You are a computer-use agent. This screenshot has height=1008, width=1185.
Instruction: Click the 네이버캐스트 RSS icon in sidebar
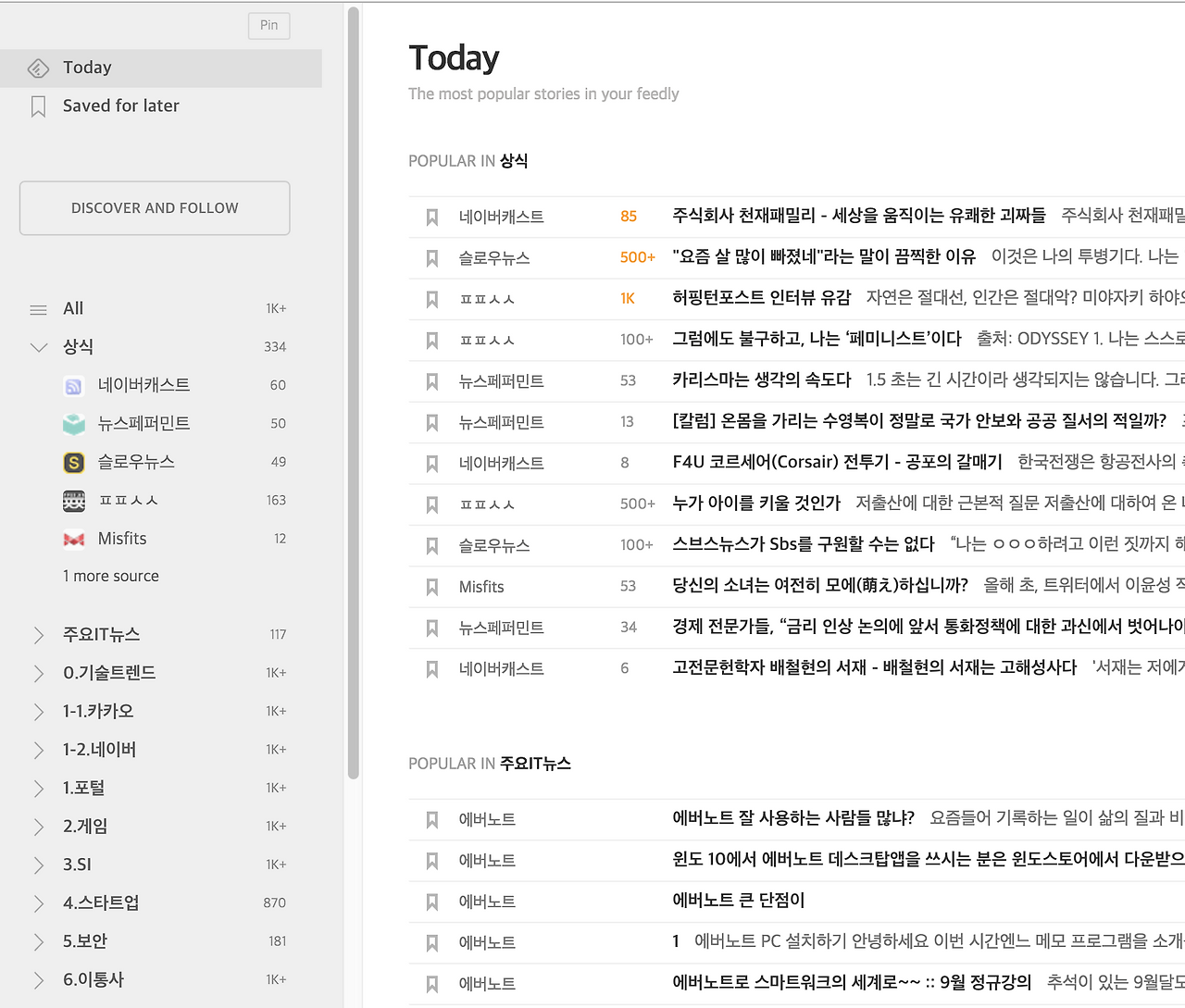coord(74,385)
